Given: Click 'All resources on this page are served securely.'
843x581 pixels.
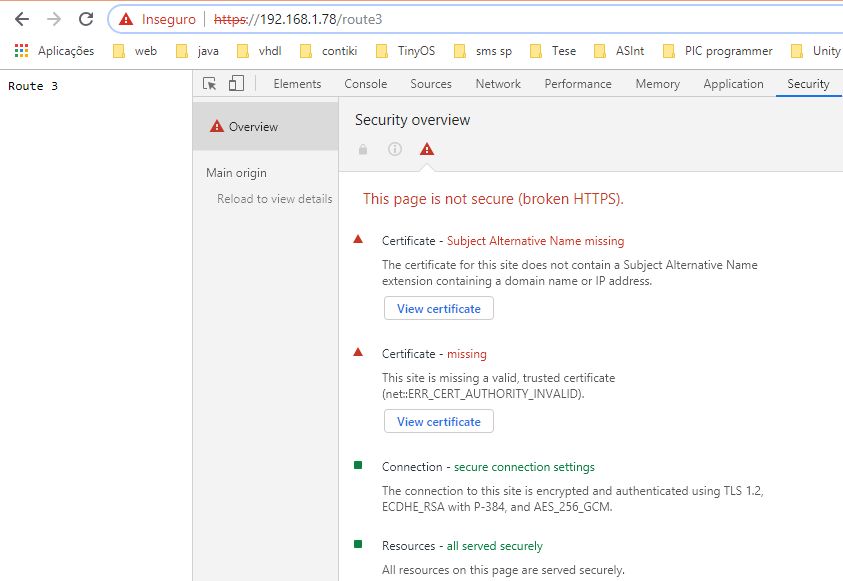Looking at the screenshot, I should 503,570.
